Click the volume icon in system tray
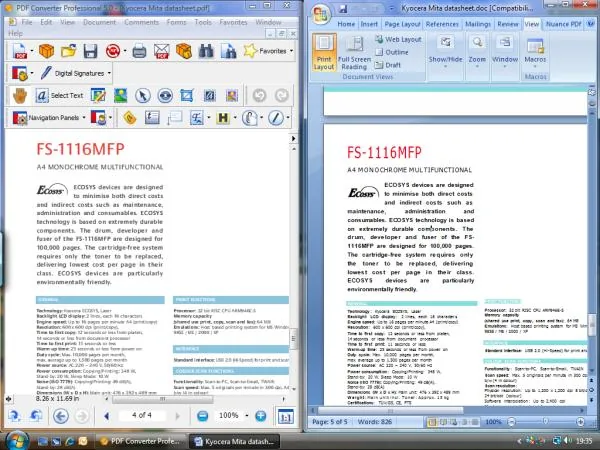 pyautogui.click(x=567, y=441)
